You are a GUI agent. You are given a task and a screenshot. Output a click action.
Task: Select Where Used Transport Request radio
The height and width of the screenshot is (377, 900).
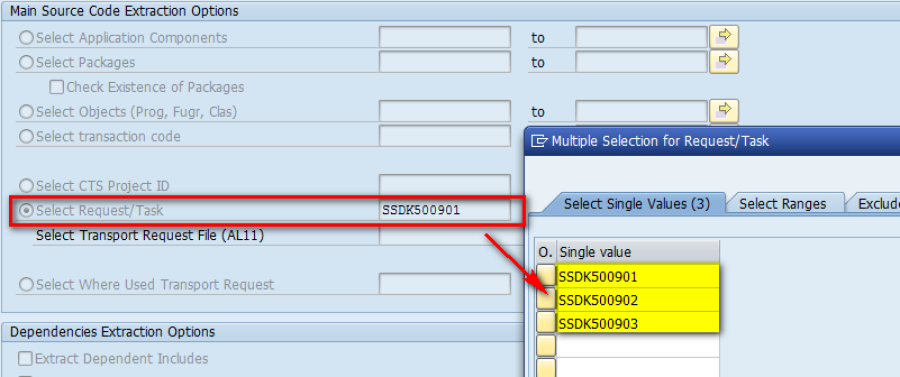(x=26, y=285)
